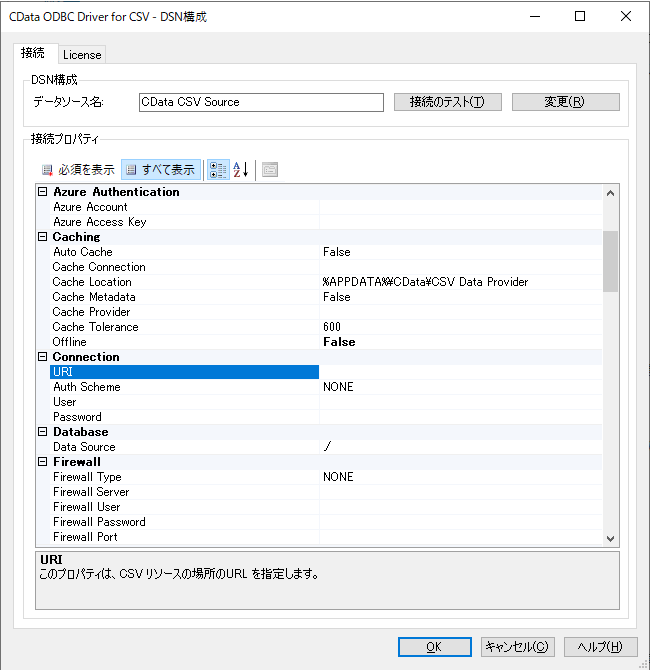
Task: Select the Password property under Connection
Action: click(x=184, y=417)
